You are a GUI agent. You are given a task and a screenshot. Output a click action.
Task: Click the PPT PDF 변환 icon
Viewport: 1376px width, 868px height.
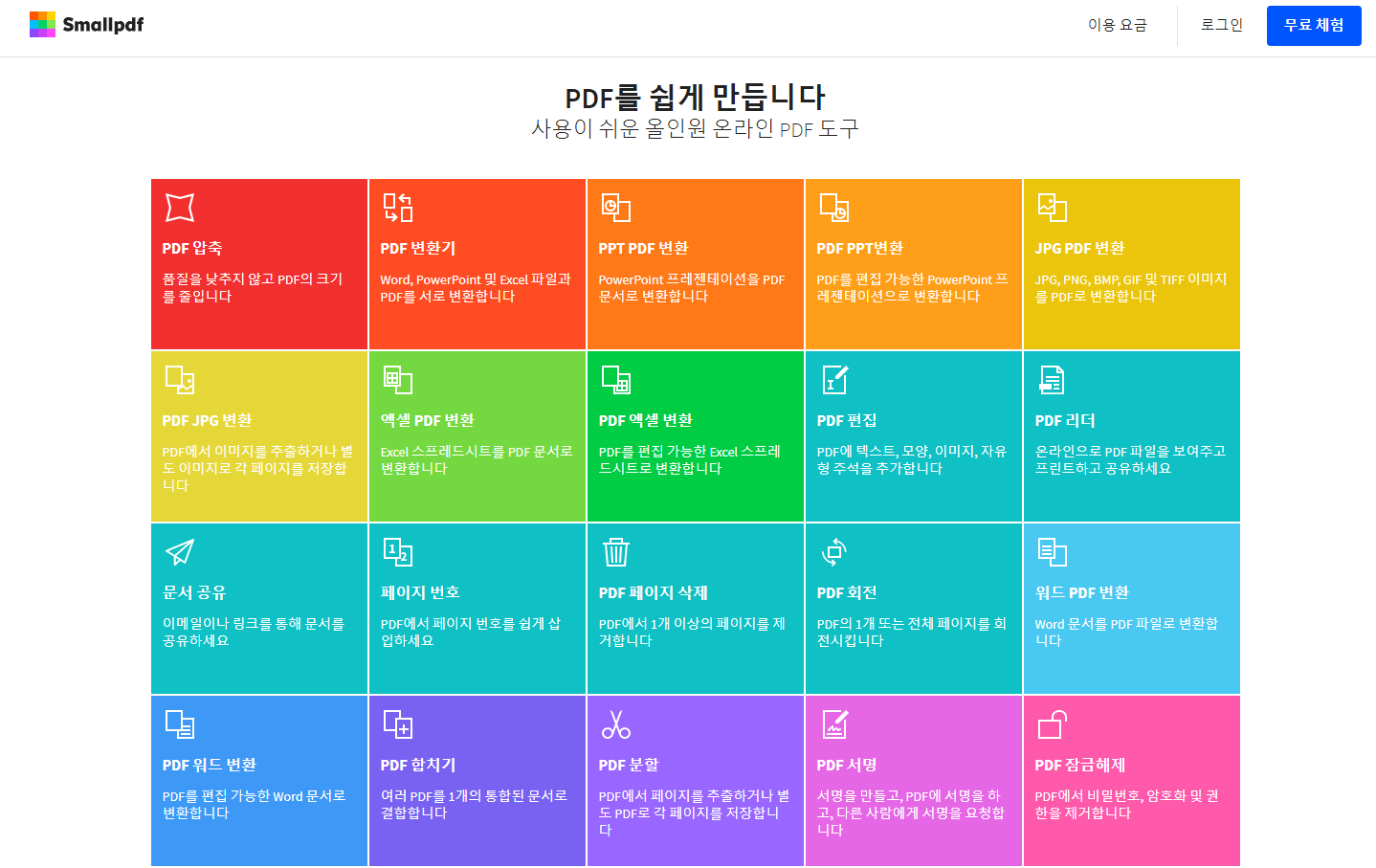pyautogui.click(x=615, y=208)
